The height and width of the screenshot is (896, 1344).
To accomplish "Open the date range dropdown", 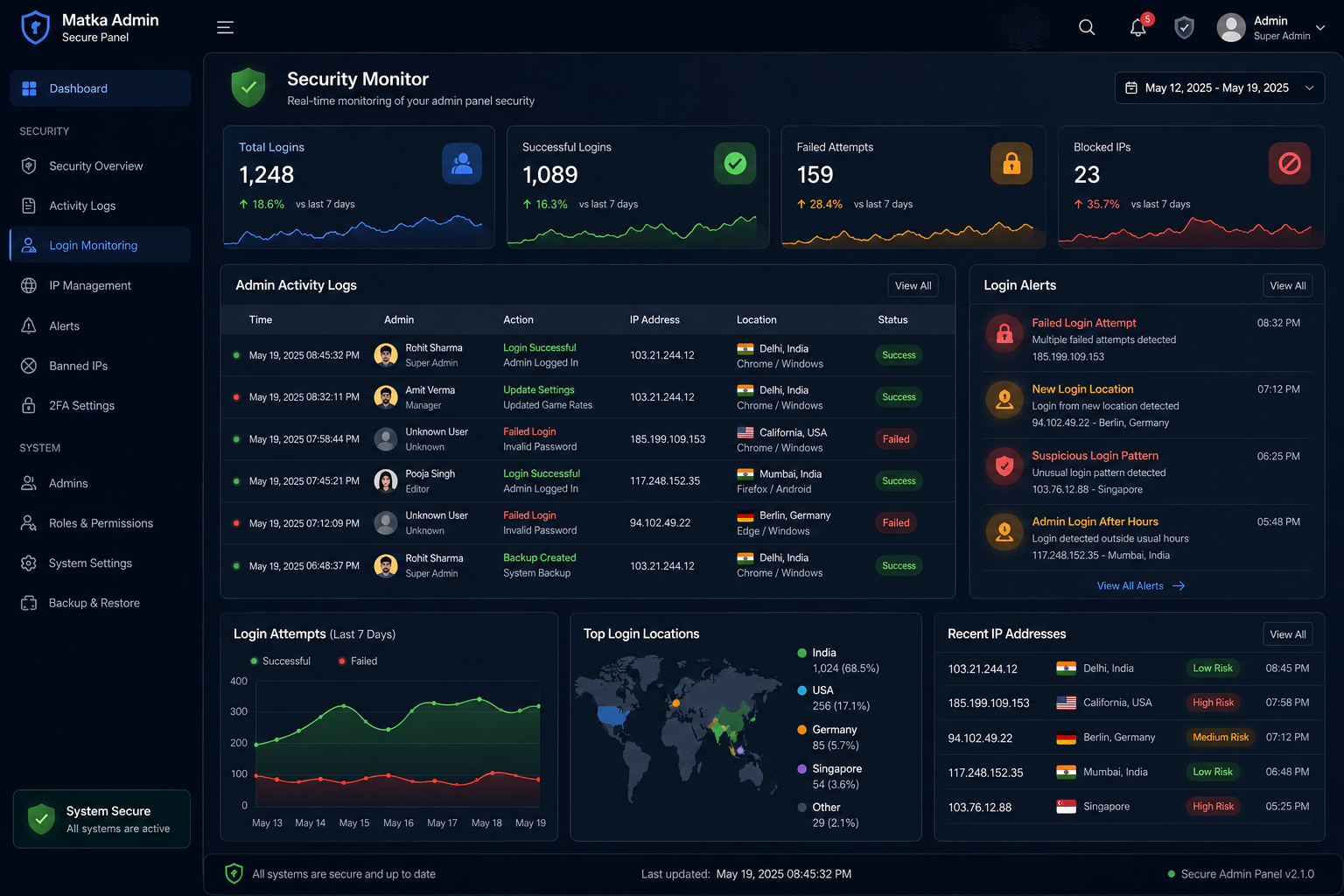I will coord(1220,87).
